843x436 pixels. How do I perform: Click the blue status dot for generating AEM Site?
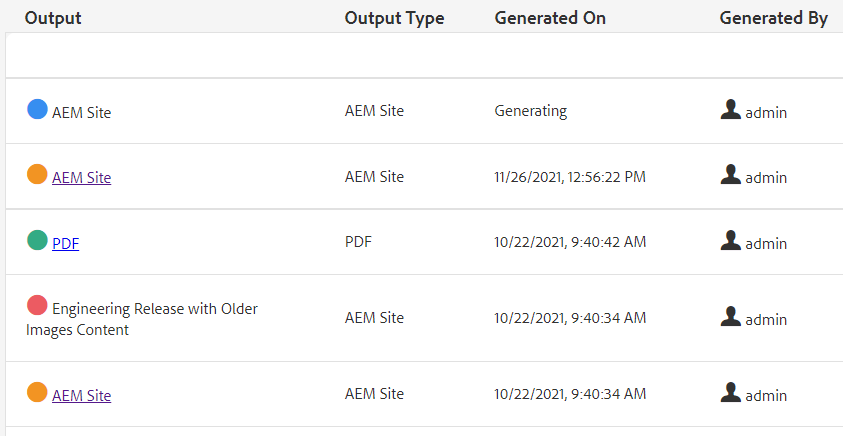(x=37, y=109)
